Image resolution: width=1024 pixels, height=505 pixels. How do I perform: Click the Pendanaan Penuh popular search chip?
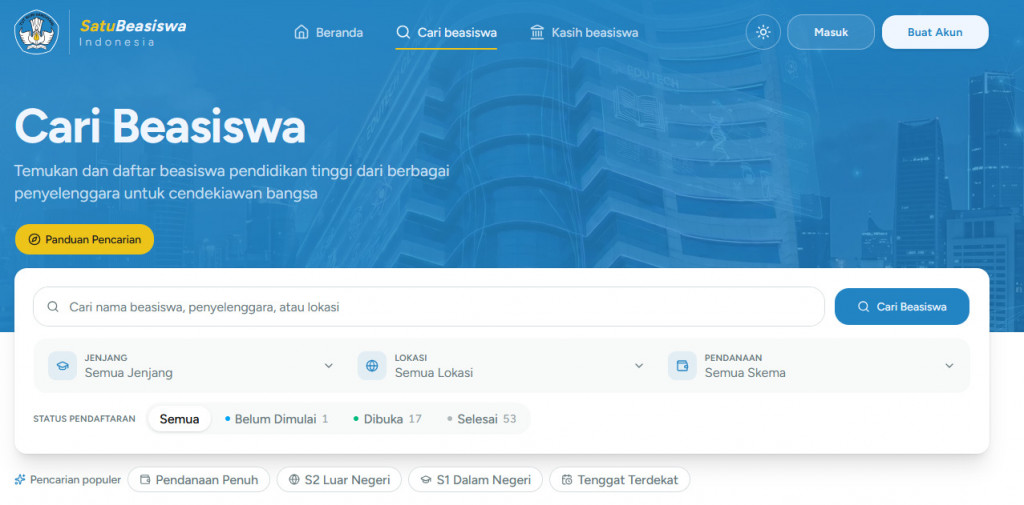(199, 480)
